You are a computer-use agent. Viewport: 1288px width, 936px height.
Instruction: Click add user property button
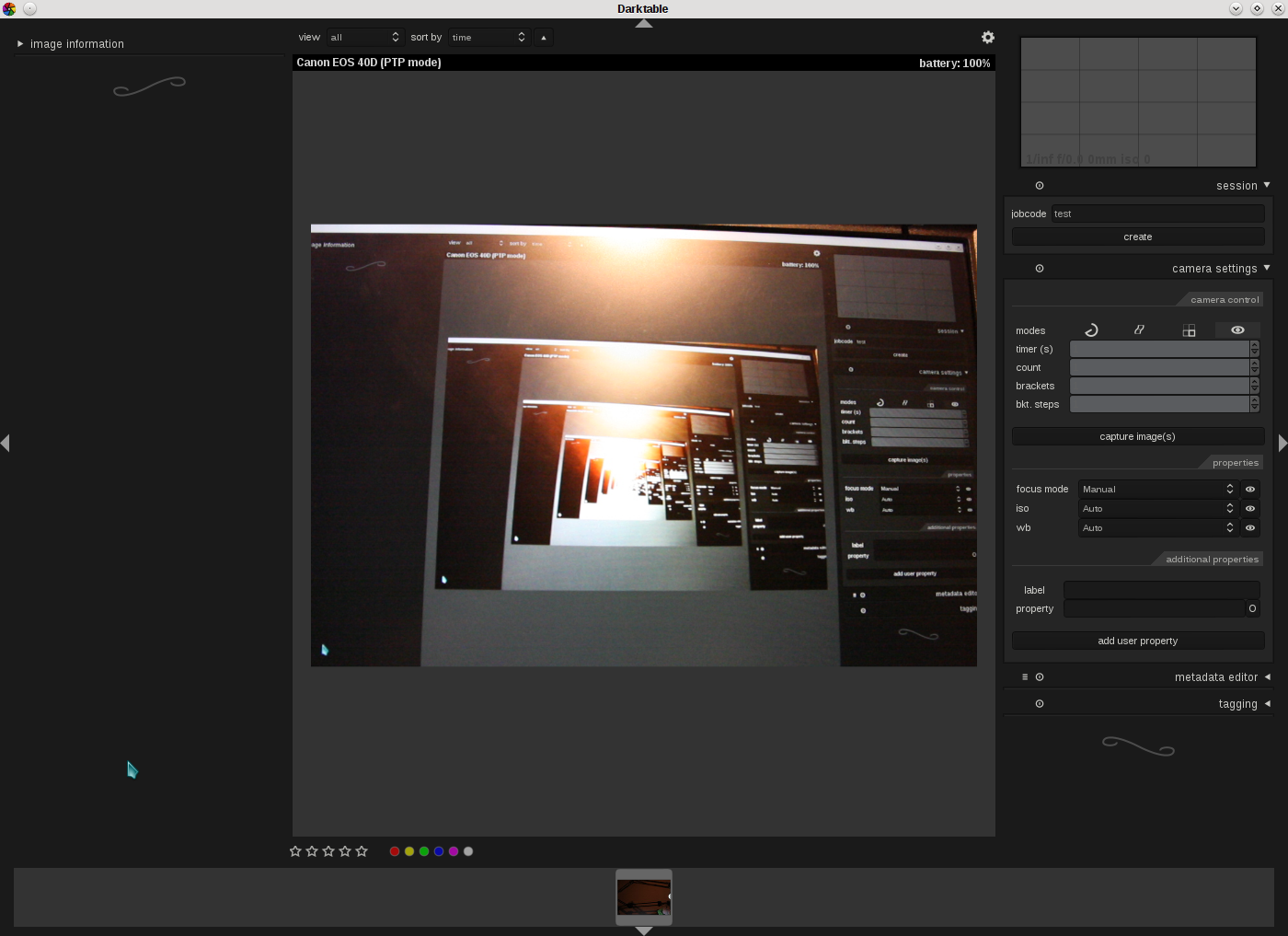[x=1138, y=641]
